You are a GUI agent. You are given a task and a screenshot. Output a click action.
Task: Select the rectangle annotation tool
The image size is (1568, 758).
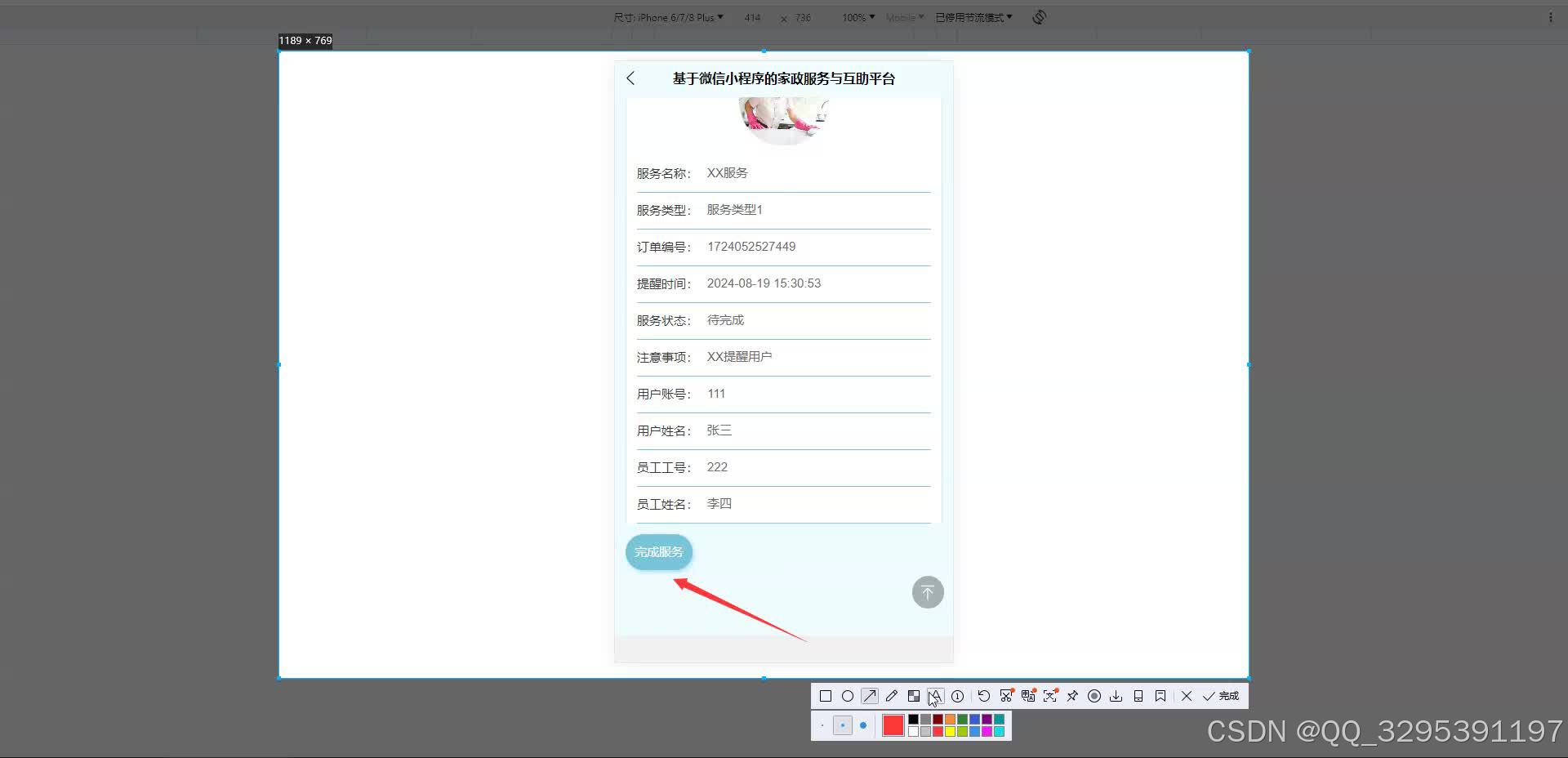(x=826, y=696)
